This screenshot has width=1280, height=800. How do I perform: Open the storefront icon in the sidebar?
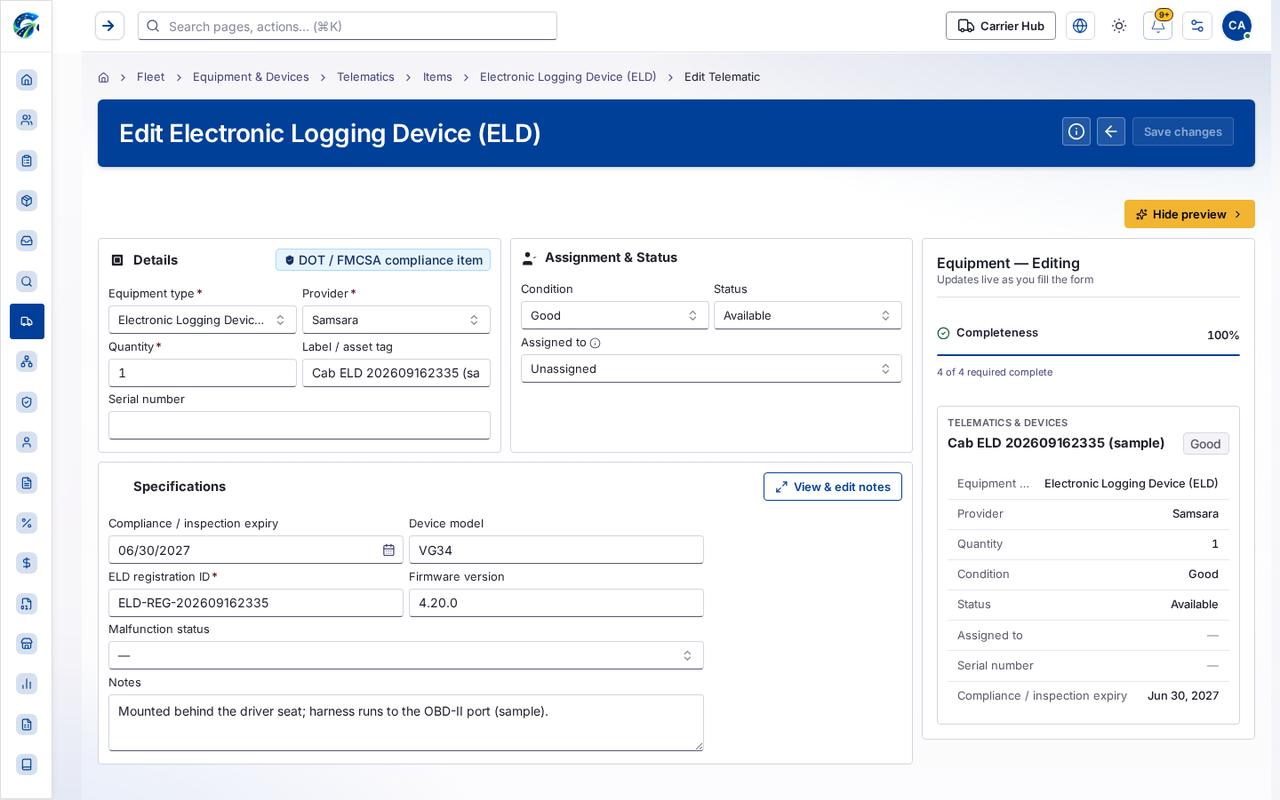coord(27,643)
